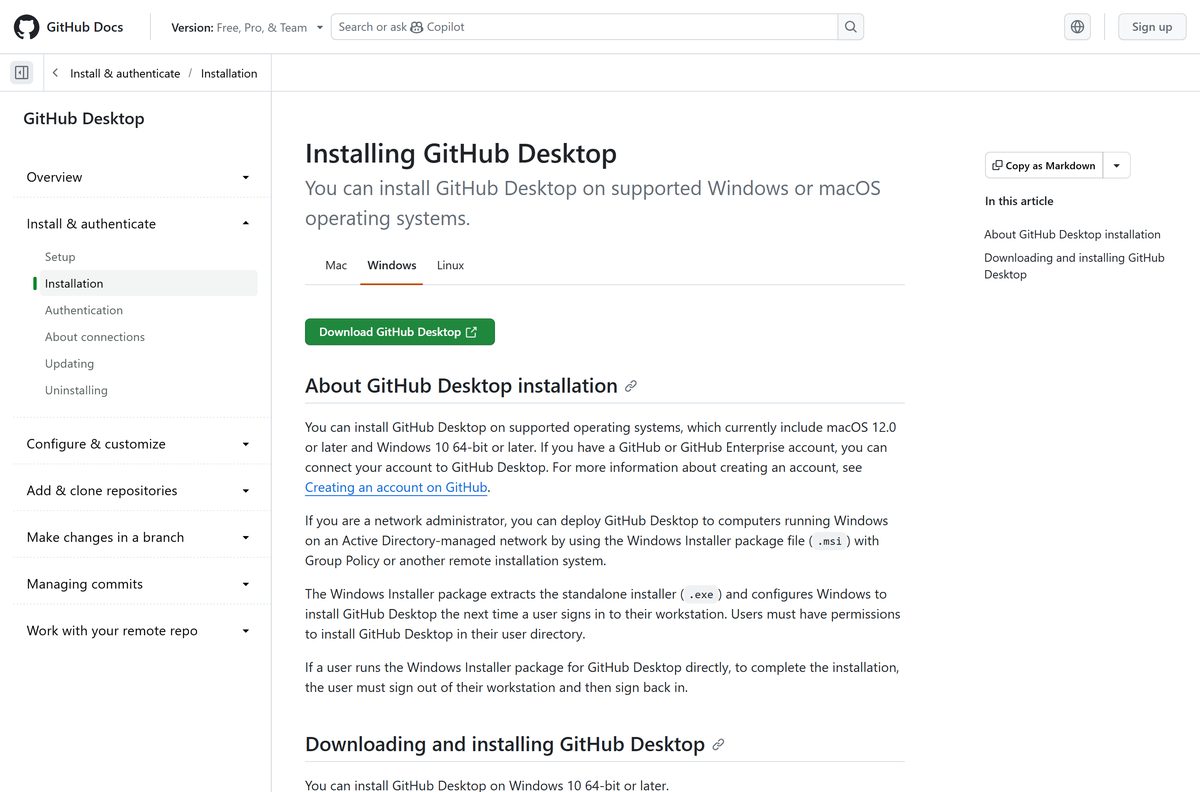Click the .exe code text
1200x792 pixels.
click(x=701, y=594)
